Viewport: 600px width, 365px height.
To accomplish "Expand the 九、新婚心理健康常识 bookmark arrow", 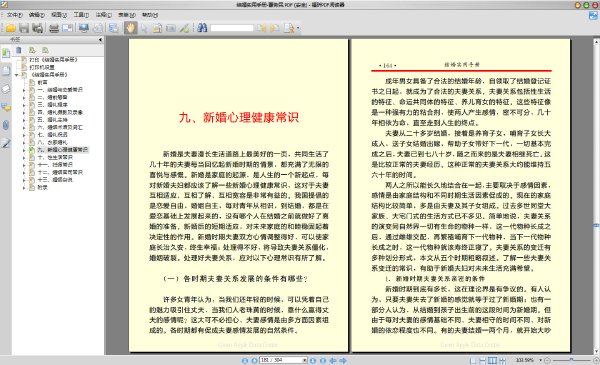I will (24, 150).
